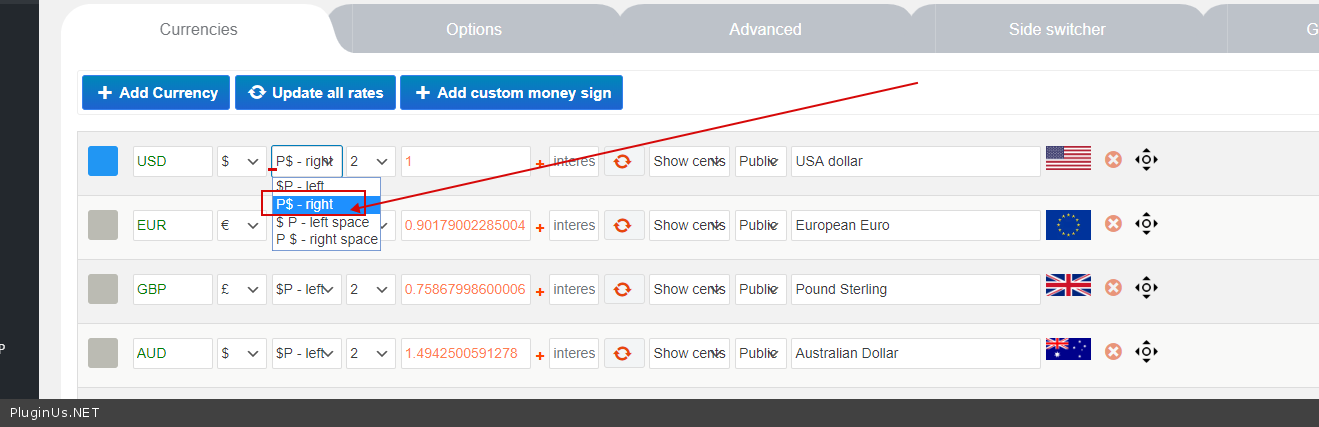Open the GBP symbol position dropdown

click(306, 289)
